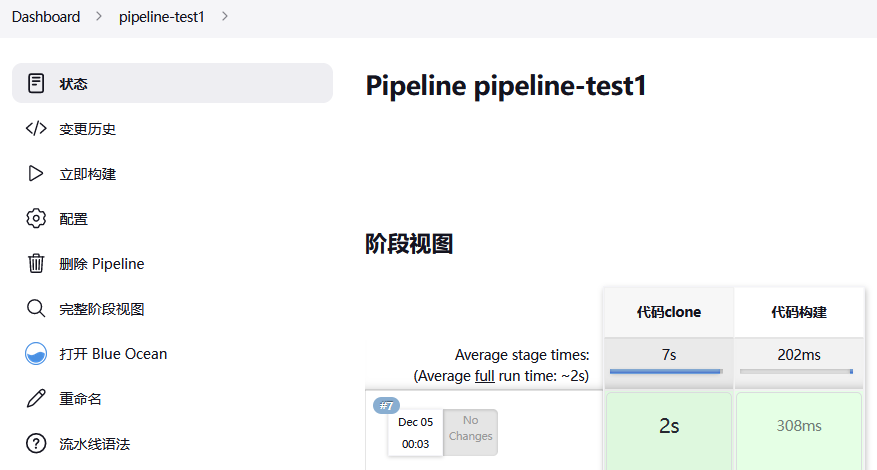The image size is (877, 470).
Task: Open pipeline-test1 breadcrumb link
Action: pos(161,17)
